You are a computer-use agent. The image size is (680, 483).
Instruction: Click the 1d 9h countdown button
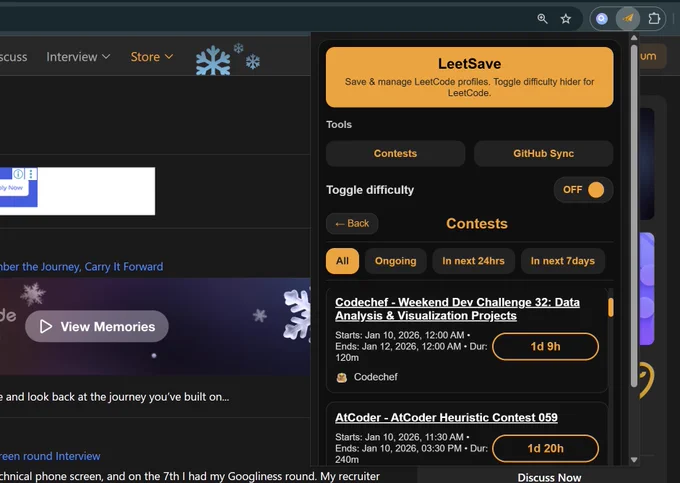click(545, 346)
